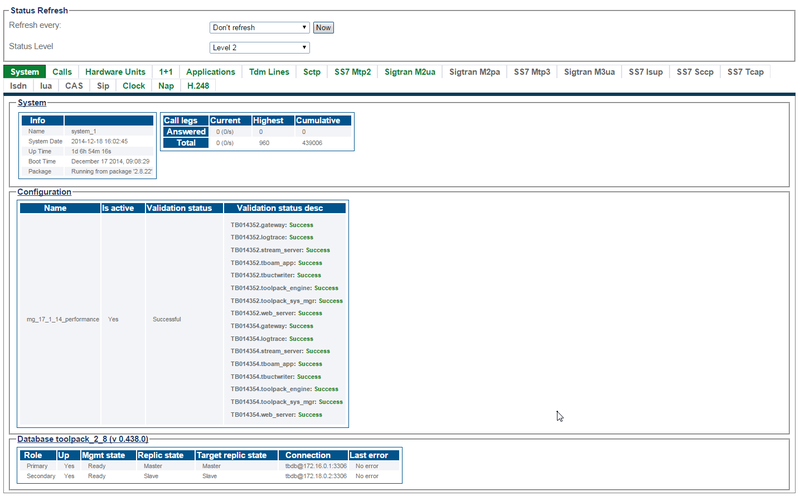This screenshot has width=800, height=496.
Task: Open the H.248 tab
Action: click(198, 86)
